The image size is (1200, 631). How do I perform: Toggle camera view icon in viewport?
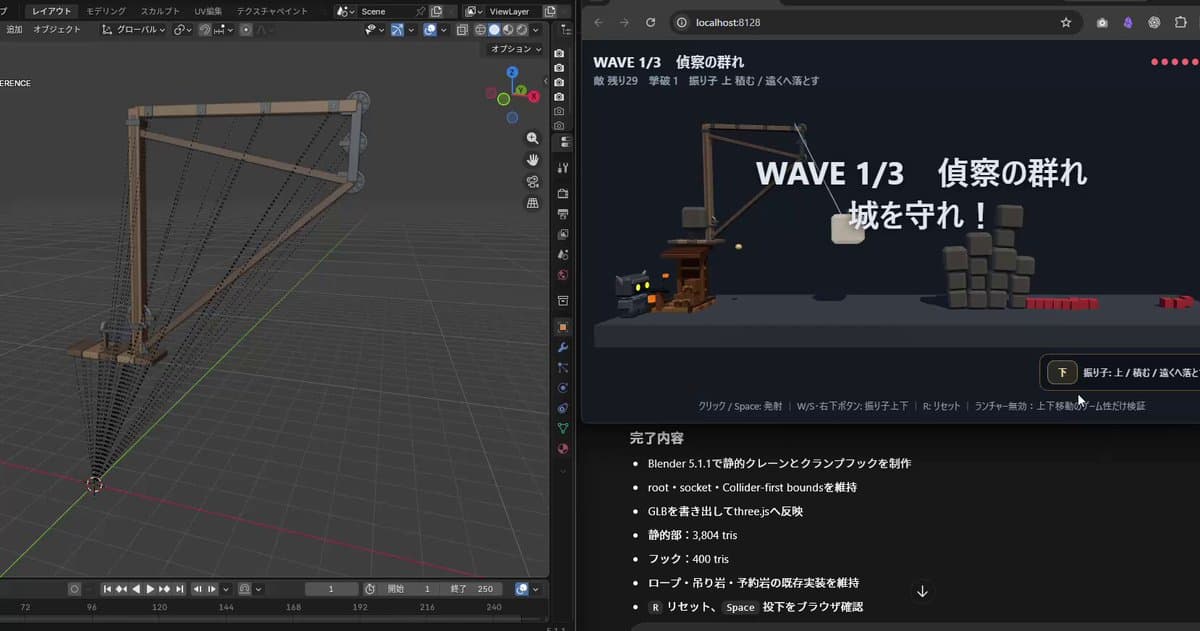click(532, 181)
